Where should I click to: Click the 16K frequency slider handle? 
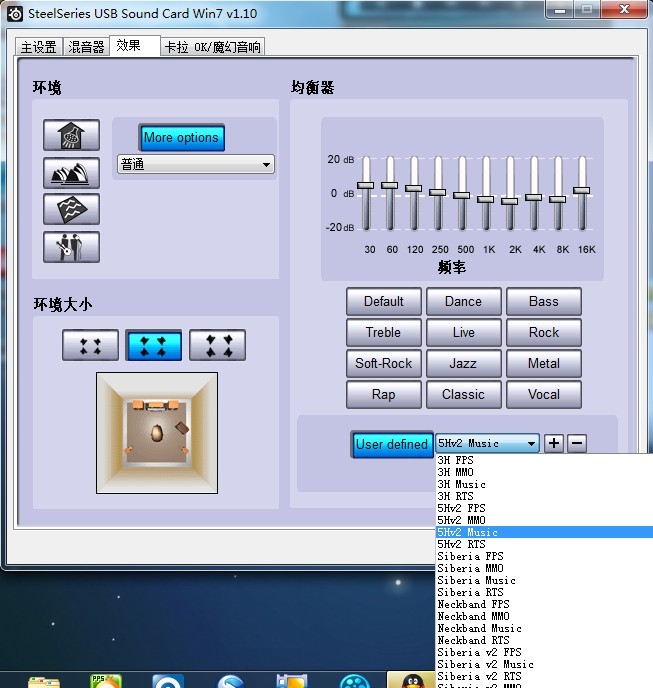(581, 190)
